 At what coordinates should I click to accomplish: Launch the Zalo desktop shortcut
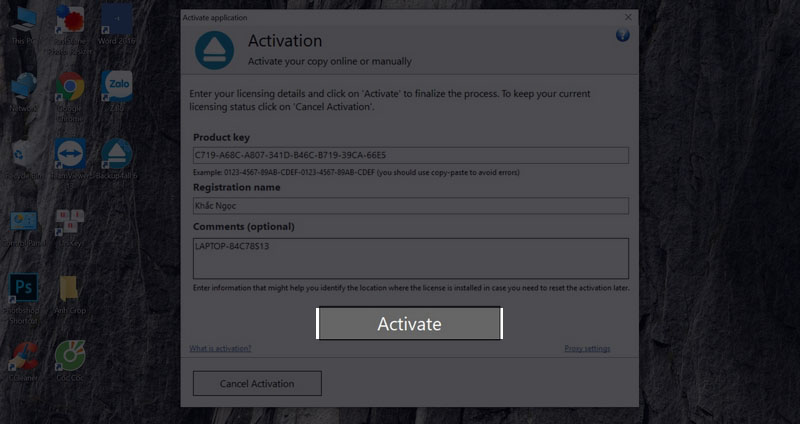(117, 91)
